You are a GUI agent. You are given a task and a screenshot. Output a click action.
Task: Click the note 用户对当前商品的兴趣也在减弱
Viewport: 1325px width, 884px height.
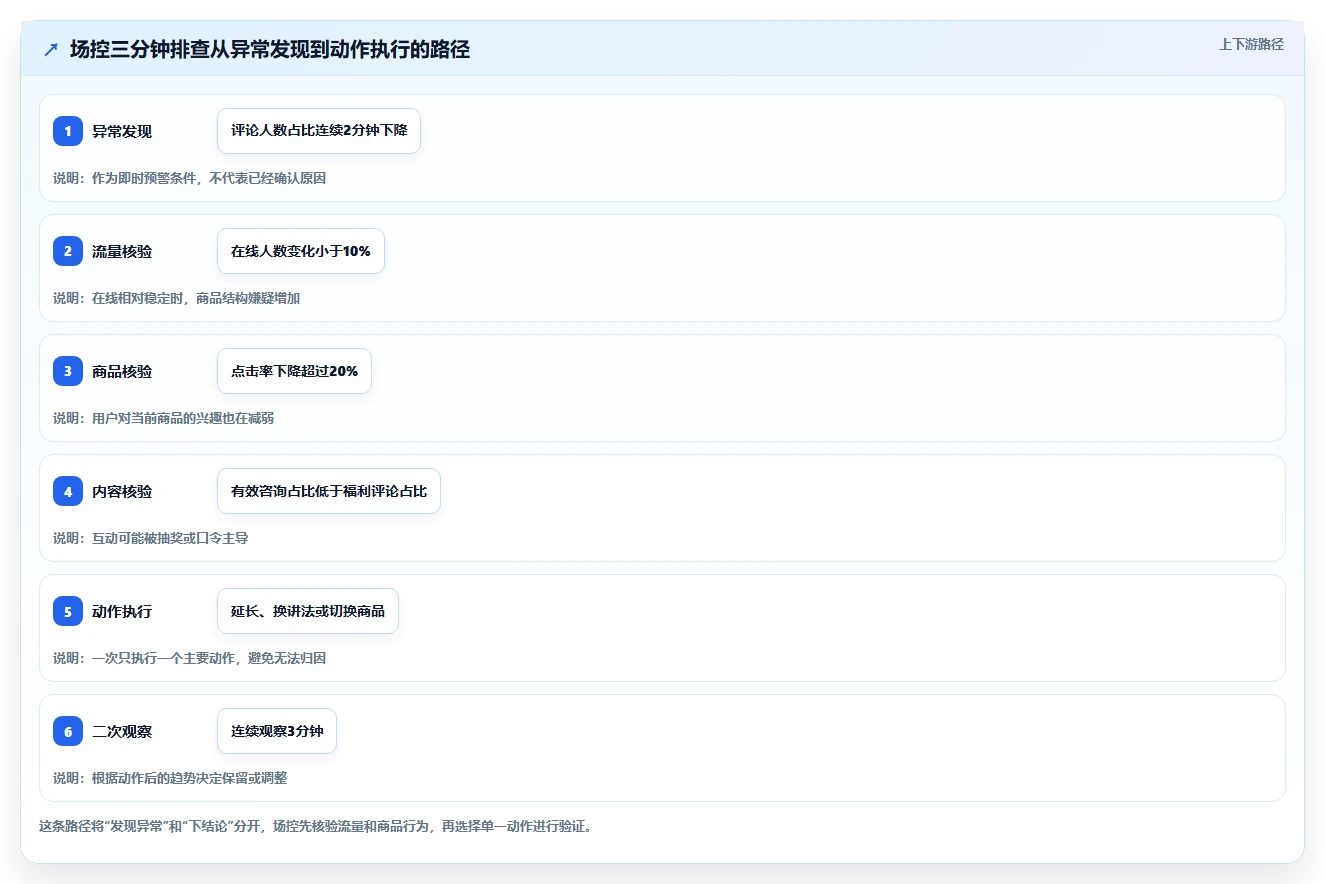pyautogui.click(x=183, y=418)
